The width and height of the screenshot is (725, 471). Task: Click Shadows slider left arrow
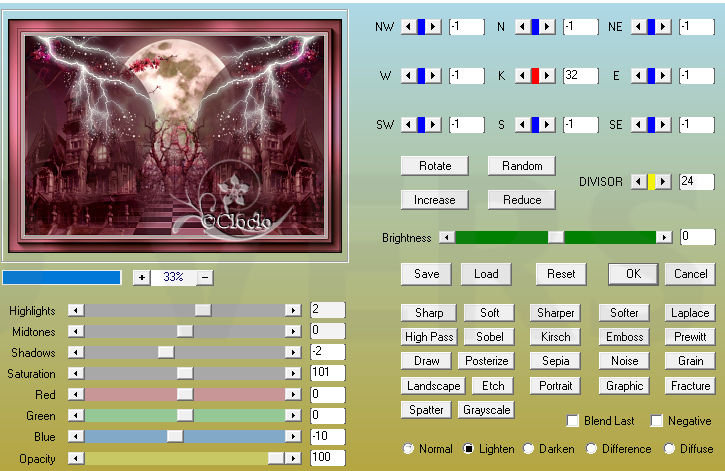coord(76,352)
